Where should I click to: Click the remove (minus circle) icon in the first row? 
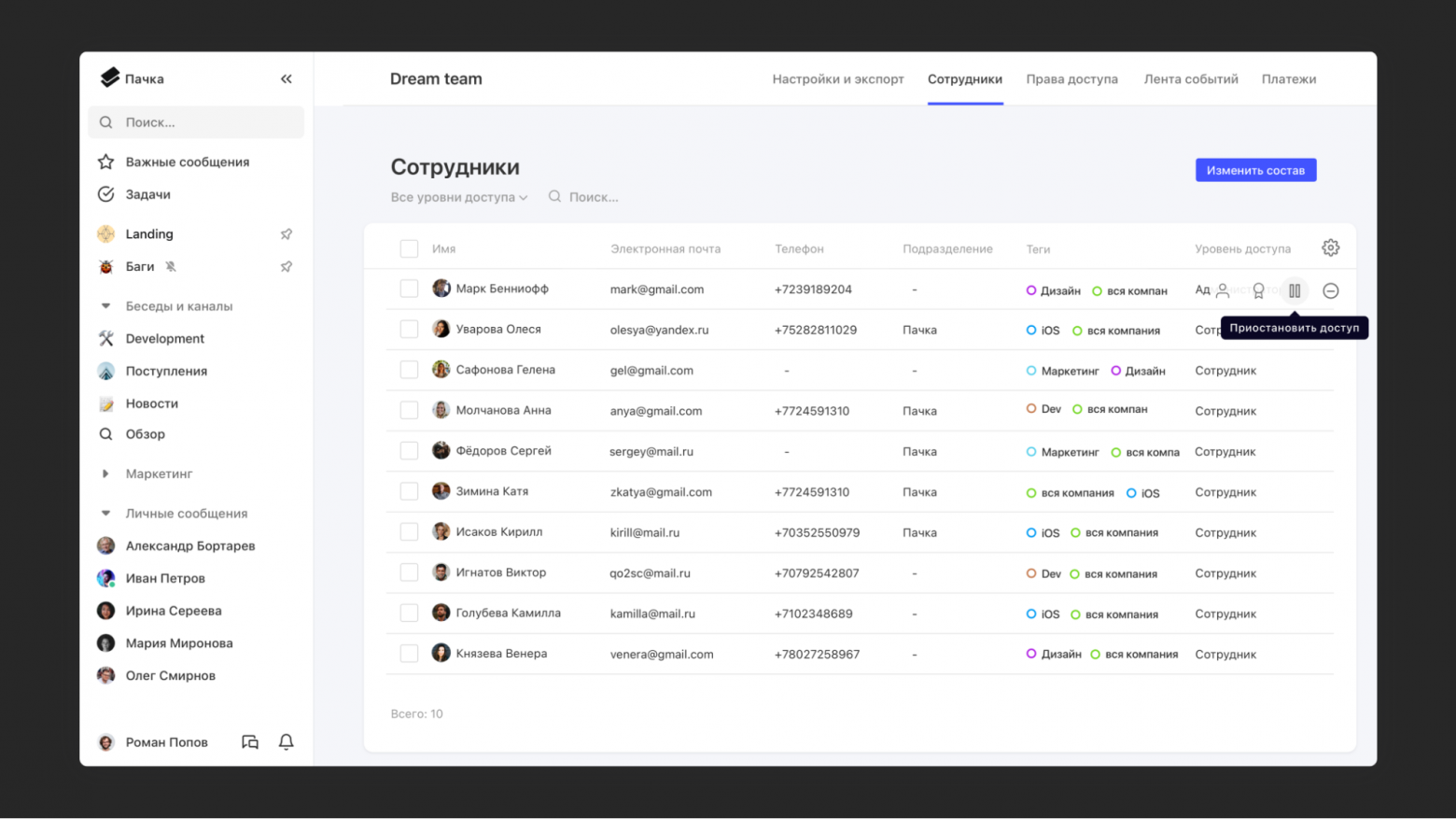point(1331,290)
